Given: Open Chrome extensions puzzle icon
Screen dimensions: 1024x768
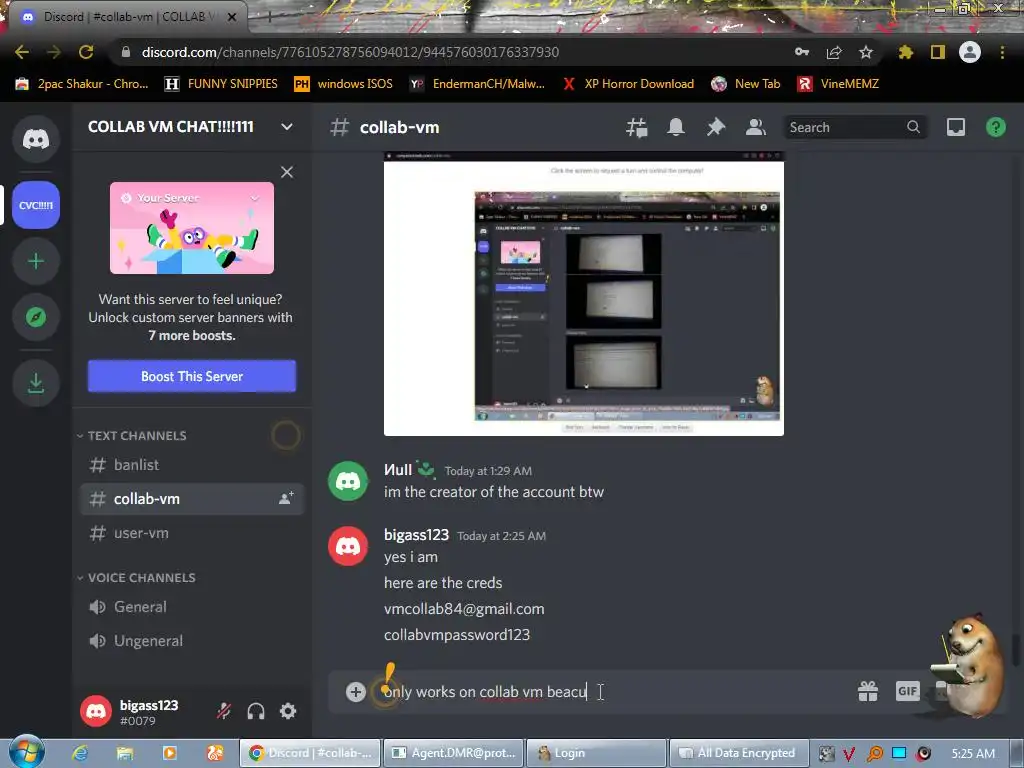Looking at the screenshot, I should tap(906, 52).
